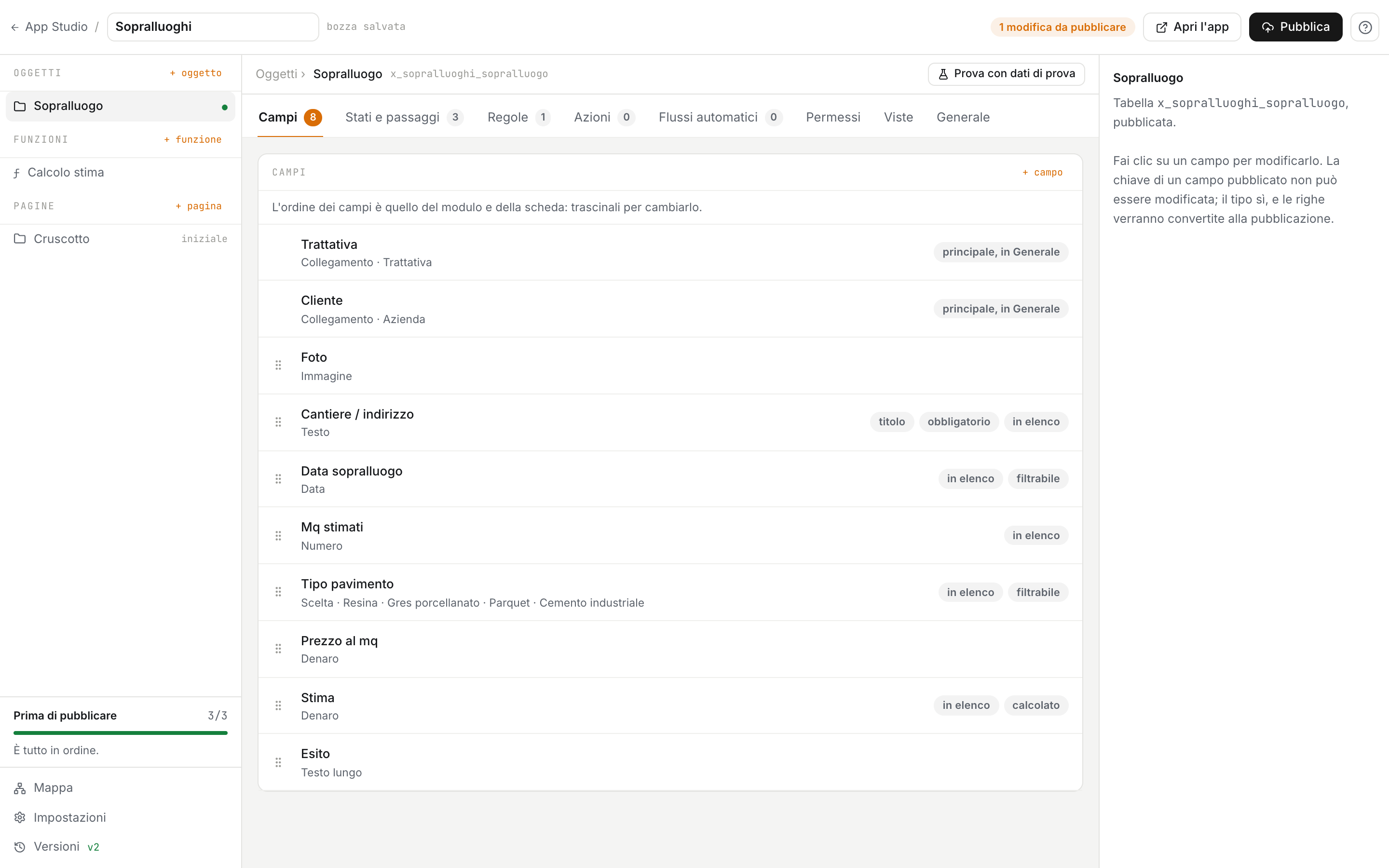
Task: Open Versioni history
Action: (121, 847)
